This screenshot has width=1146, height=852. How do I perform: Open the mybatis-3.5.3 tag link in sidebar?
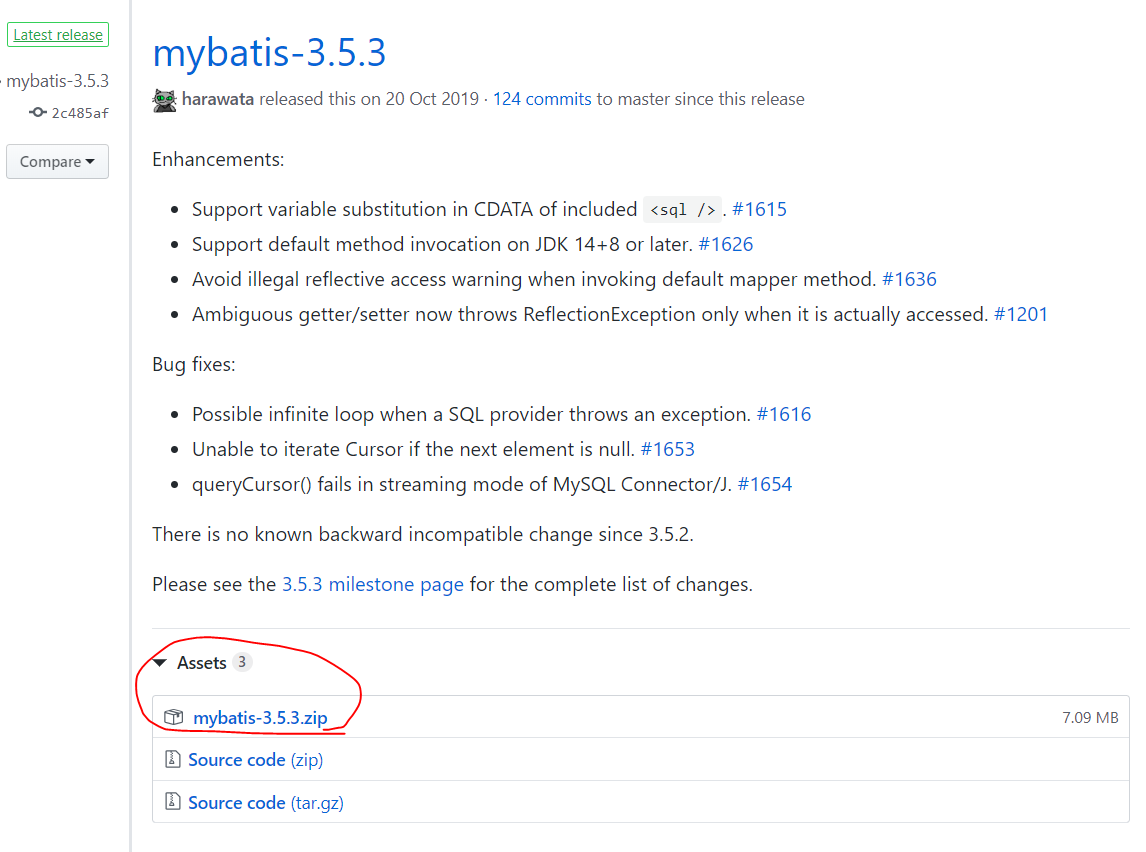(57, 80)
